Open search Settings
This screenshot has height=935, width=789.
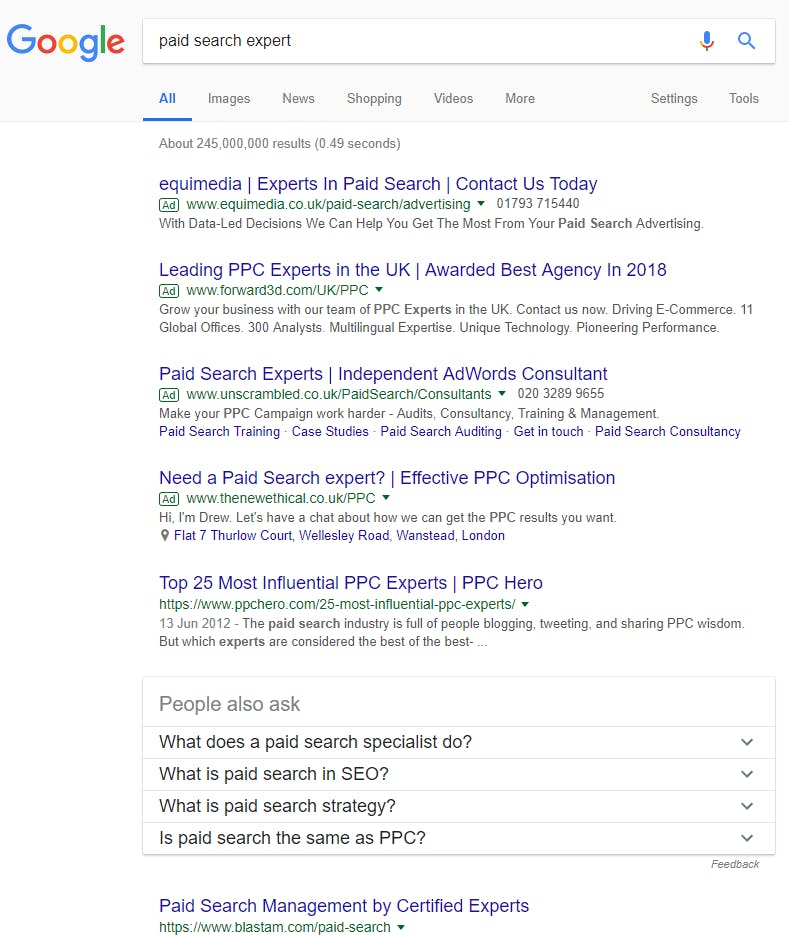point(674,99)
